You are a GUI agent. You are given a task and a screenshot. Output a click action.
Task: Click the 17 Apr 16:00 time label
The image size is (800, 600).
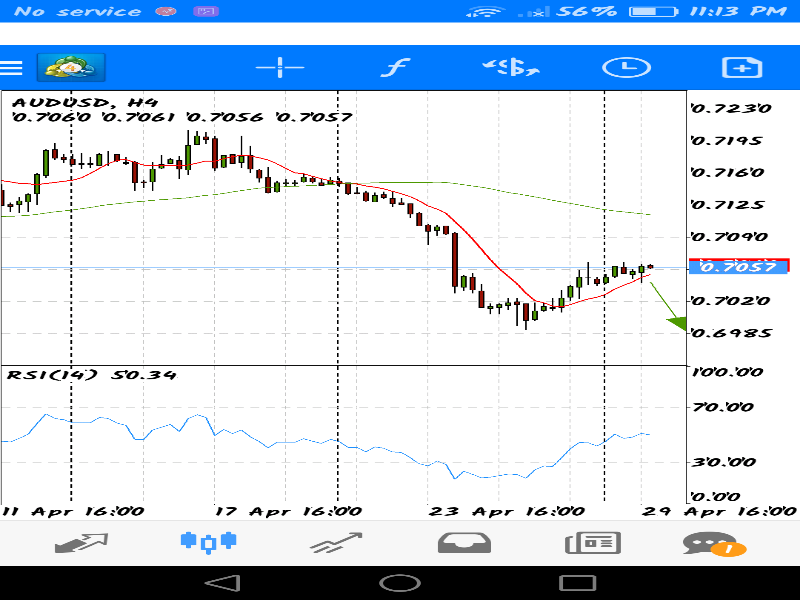coord(288,511)
